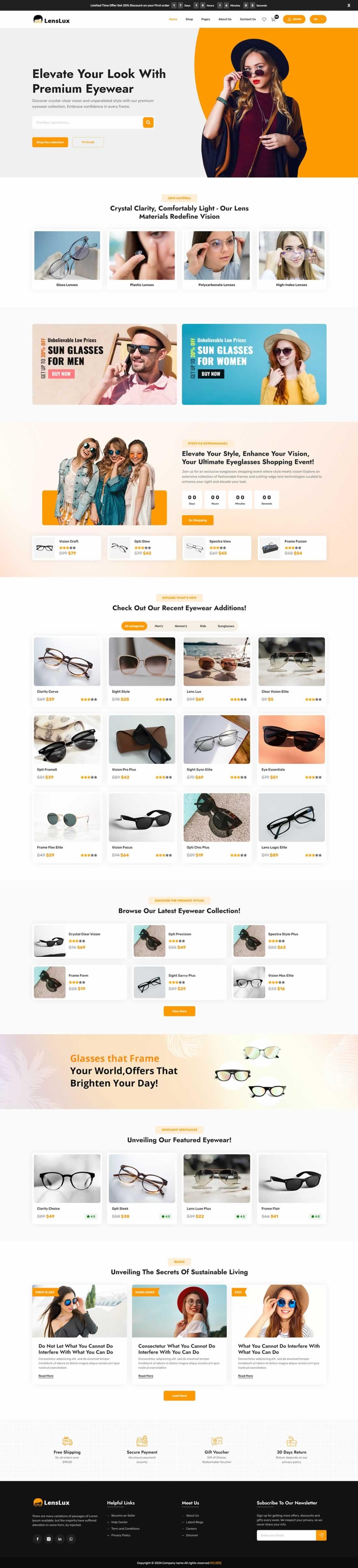Switch to the Kids category tab

(203, 626)
